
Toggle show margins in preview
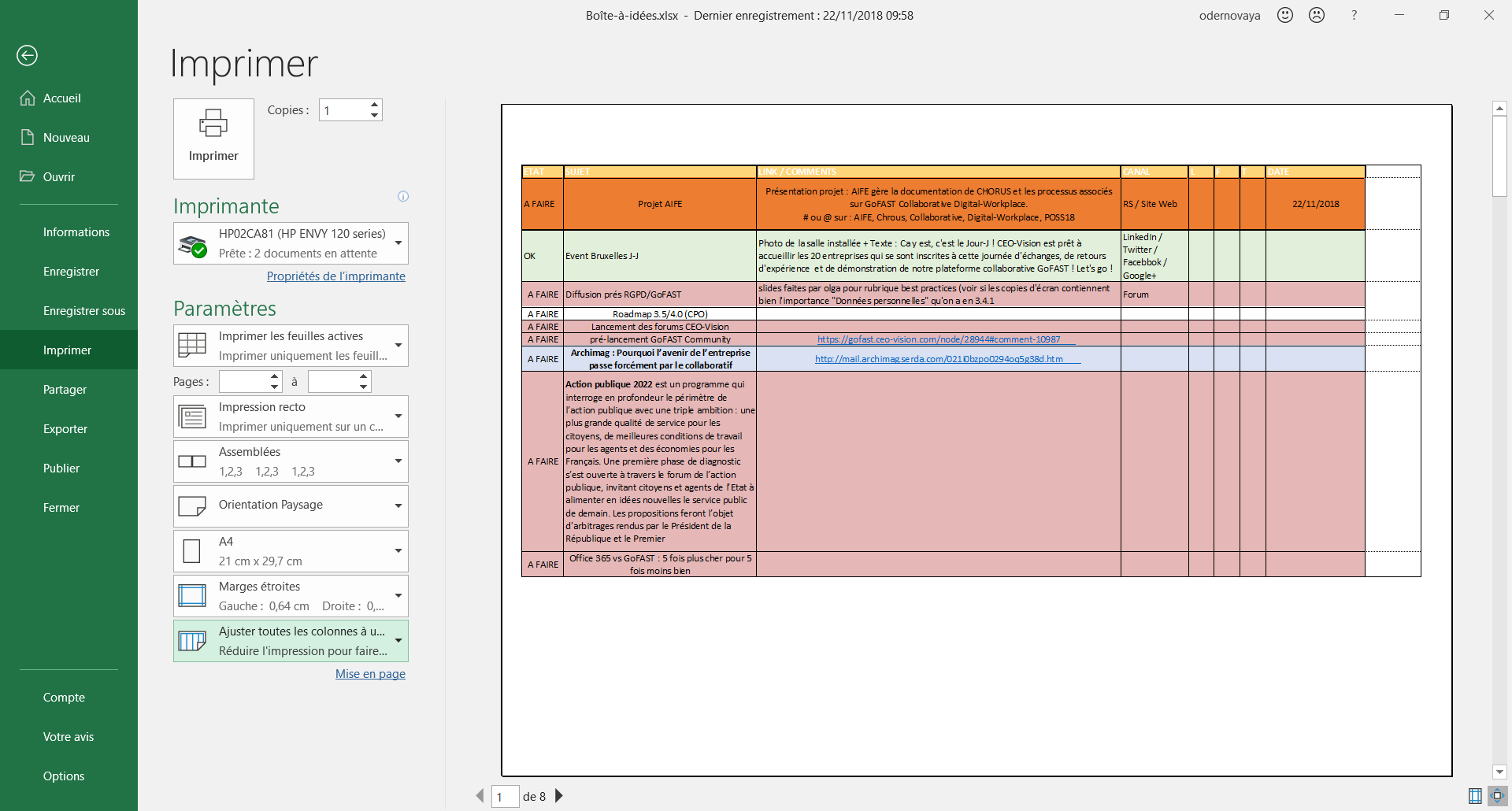(1475, 796)
